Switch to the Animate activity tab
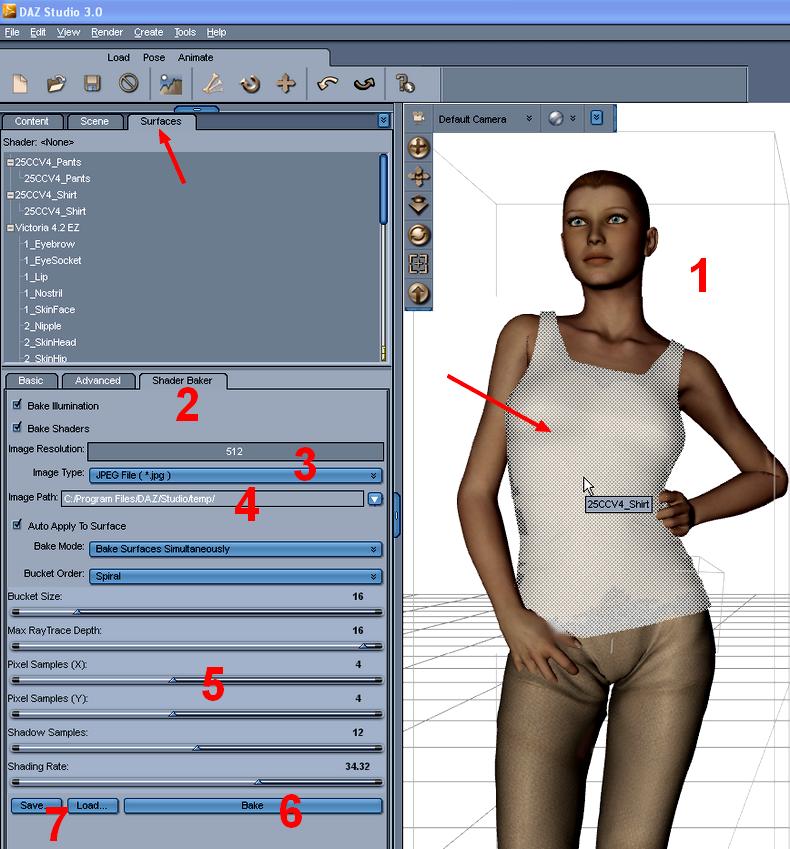790x849 pixels. (195, 57)
